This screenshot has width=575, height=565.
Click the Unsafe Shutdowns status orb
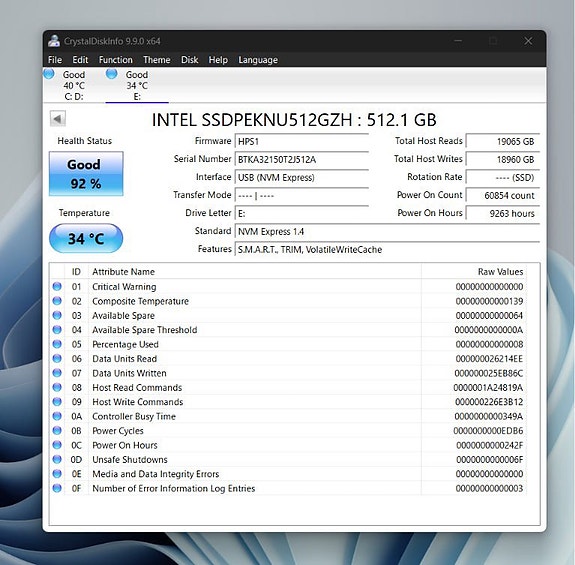pyautogui.click(x=57, y=459)
